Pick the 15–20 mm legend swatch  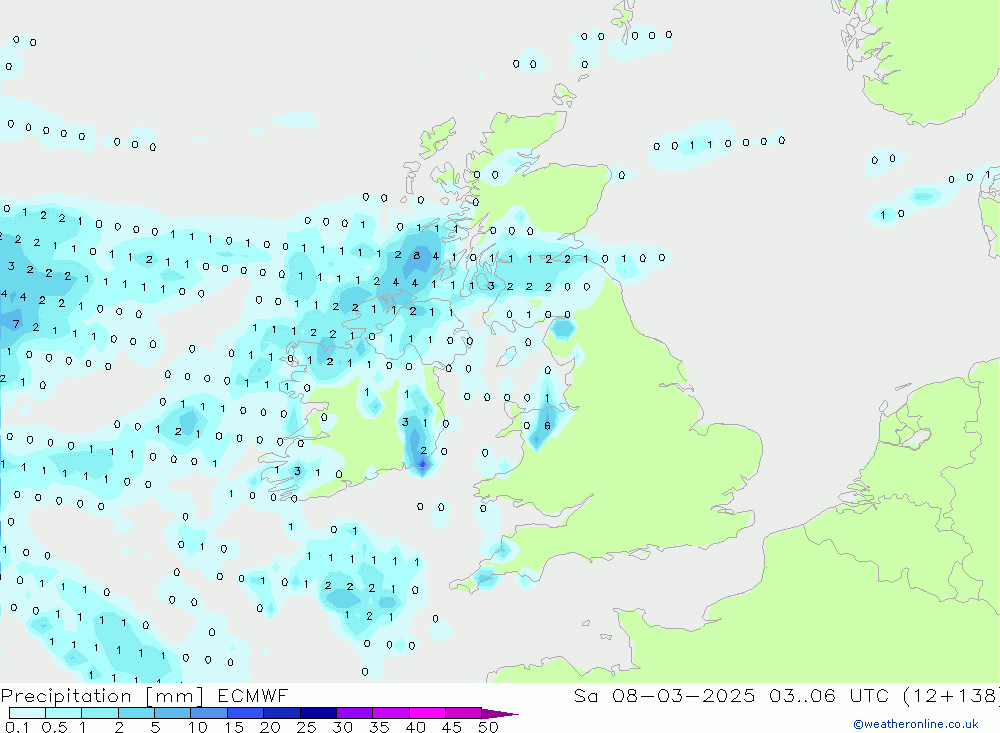click(245, 713)
